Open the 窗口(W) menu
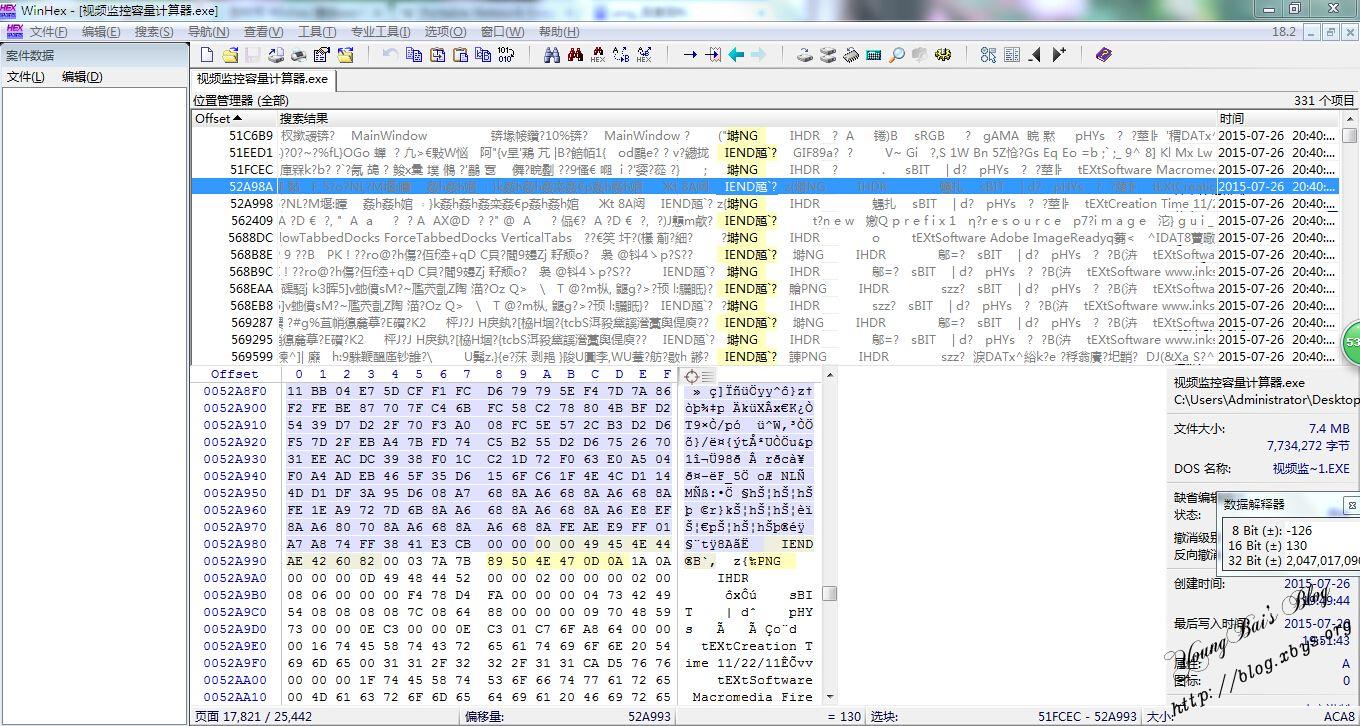 tap(502, 32)
